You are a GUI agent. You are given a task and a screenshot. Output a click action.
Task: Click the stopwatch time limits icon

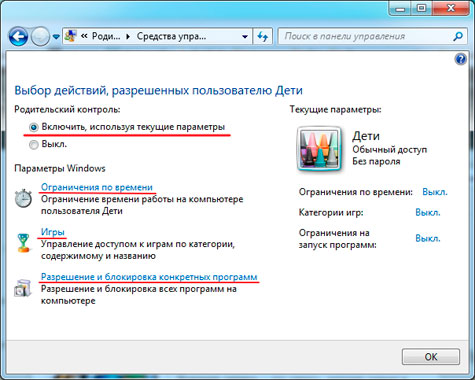(x=23, y=198)
